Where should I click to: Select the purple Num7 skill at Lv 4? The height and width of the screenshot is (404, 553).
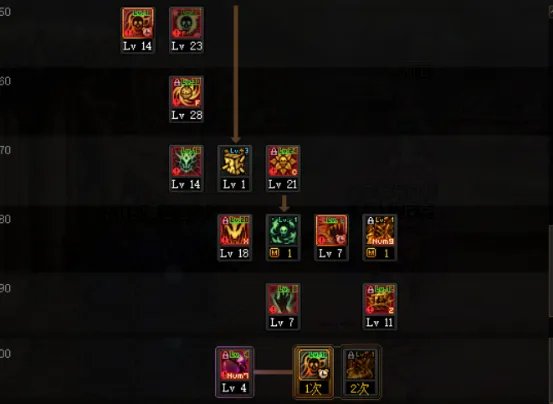(x=235, y=365)
